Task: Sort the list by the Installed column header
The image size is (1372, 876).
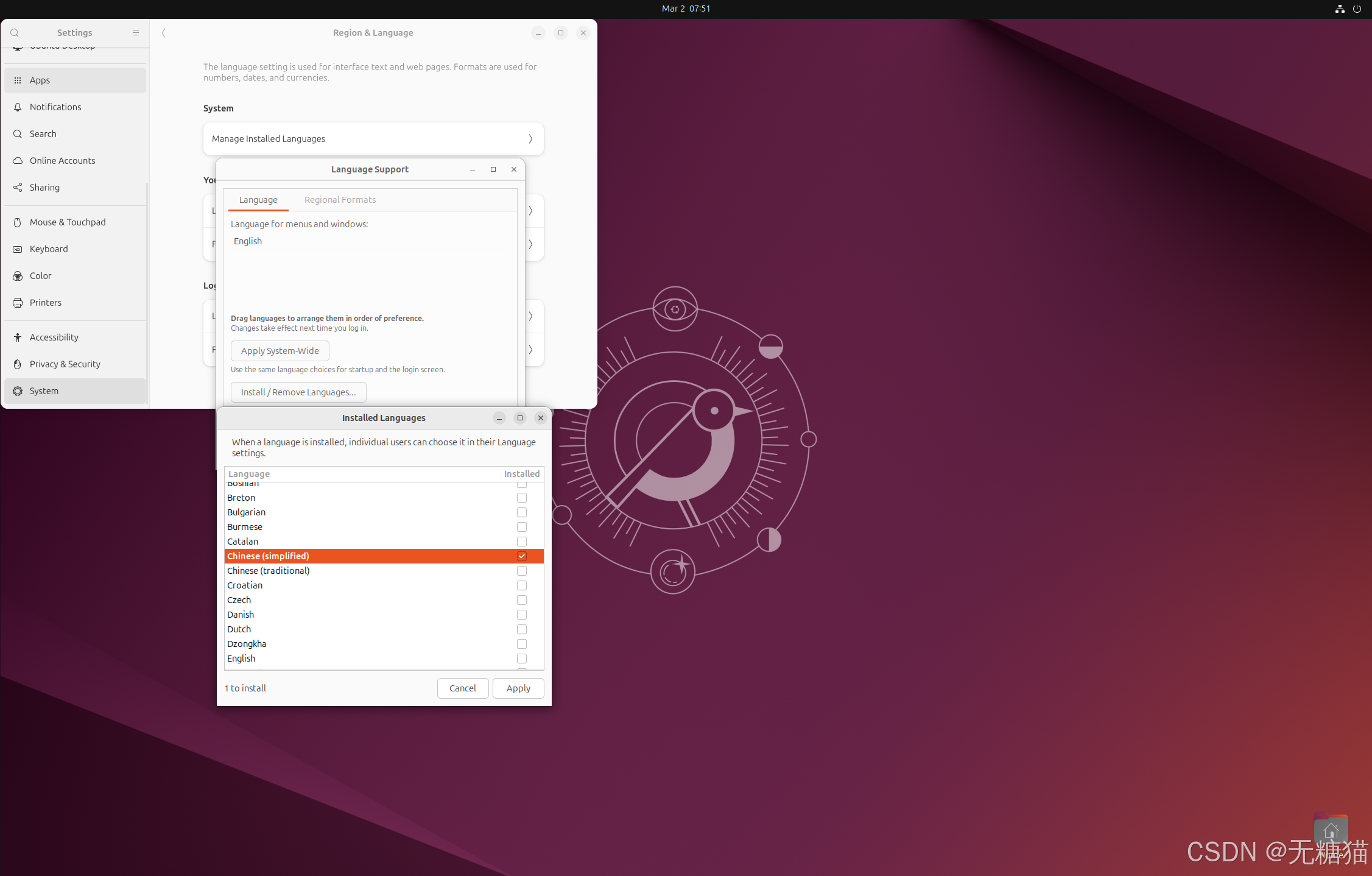Action: tap(521, 474)
